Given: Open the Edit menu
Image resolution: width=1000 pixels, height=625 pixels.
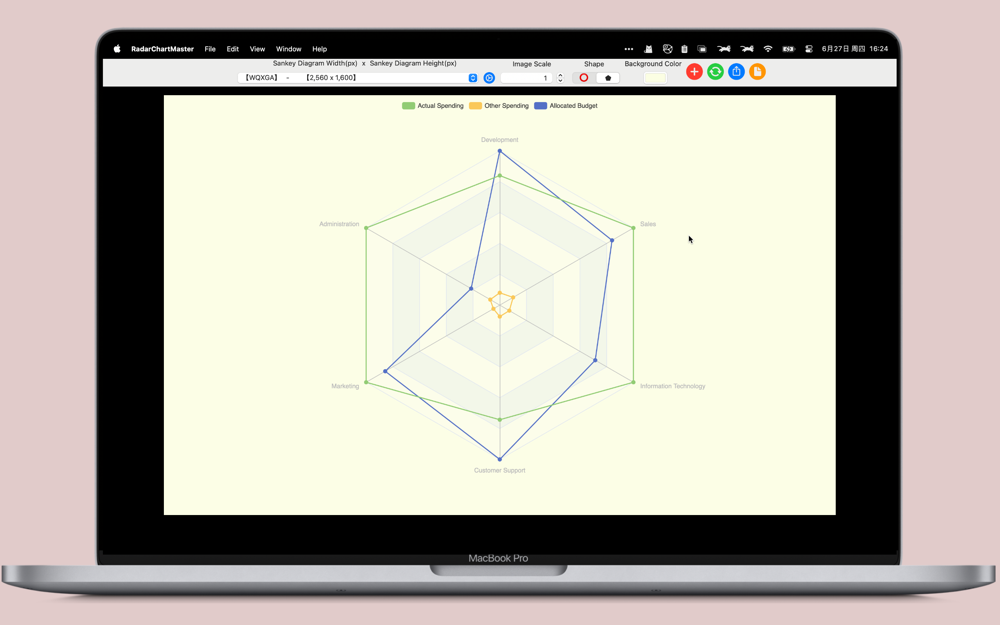Looking at the screenshot, I should coord(232,49).
